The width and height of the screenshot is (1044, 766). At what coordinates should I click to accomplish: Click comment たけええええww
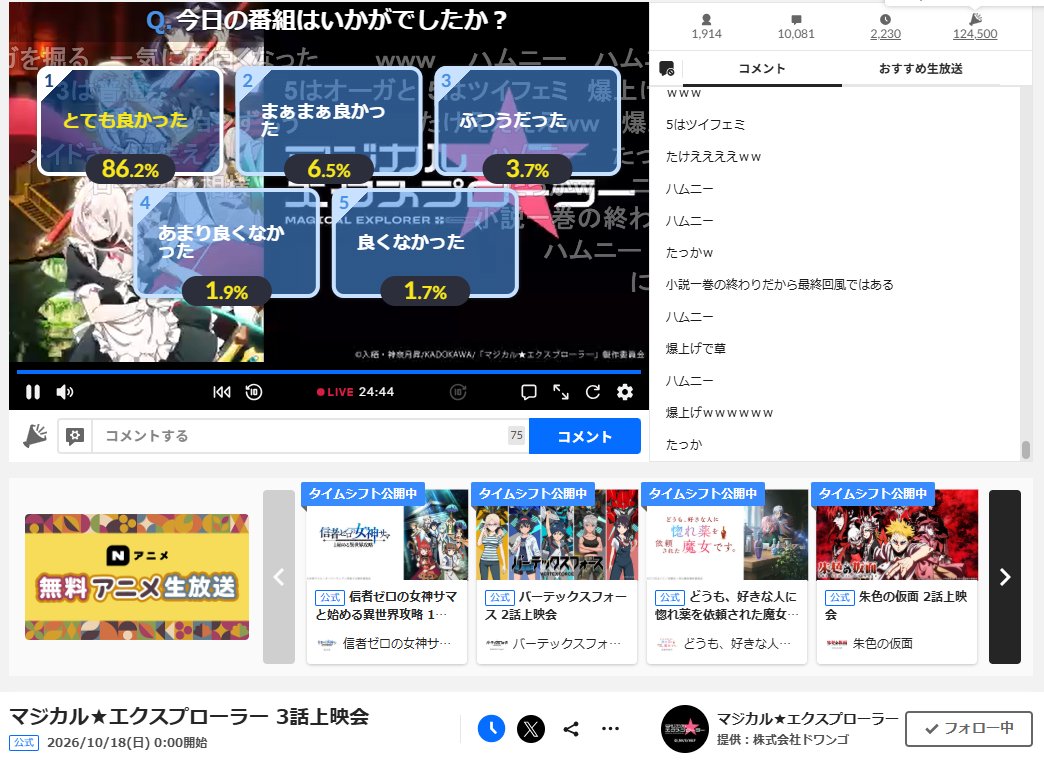coord(713,157)
